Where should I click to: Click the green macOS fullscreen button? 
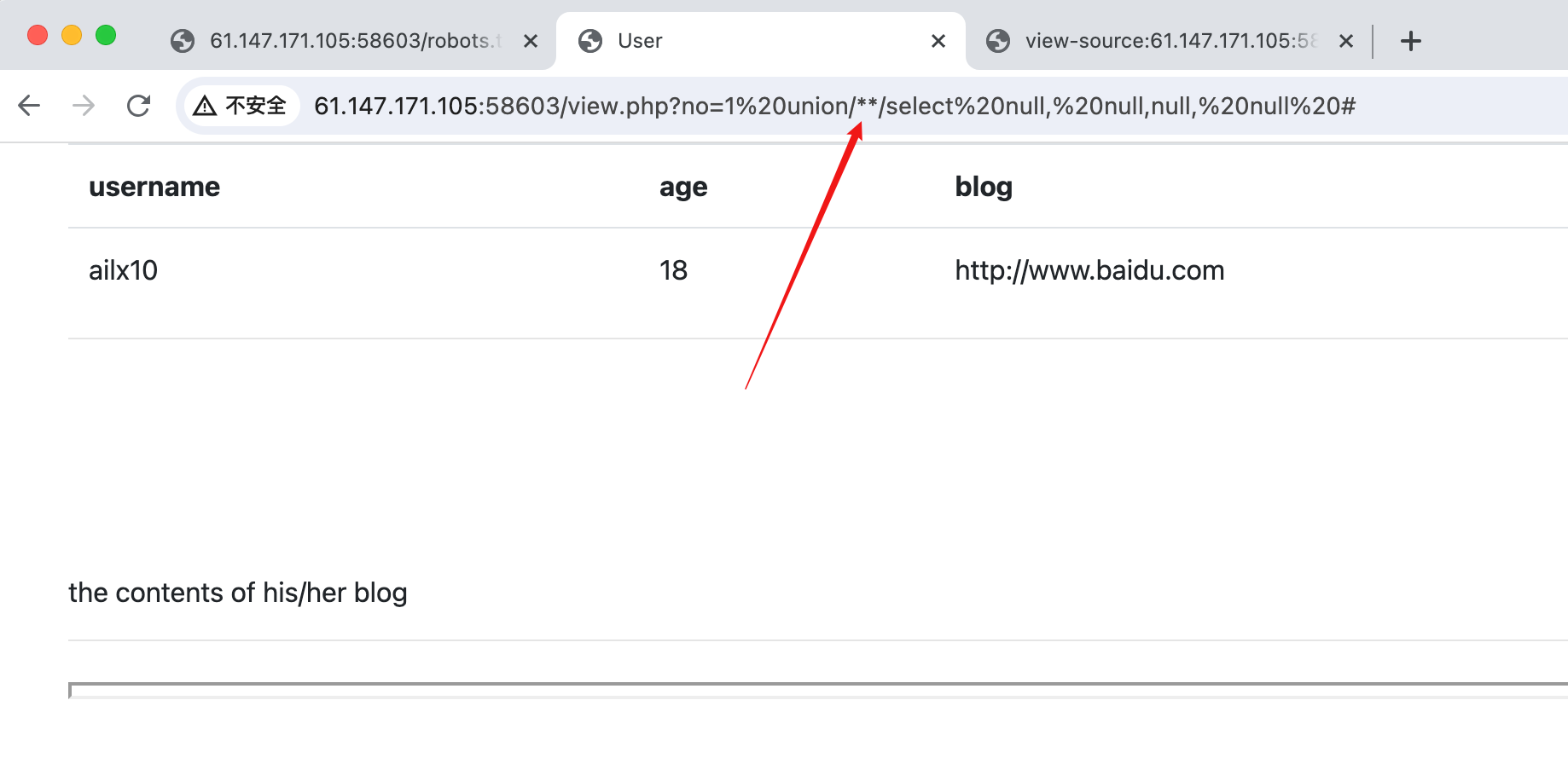pyautogui.click(x=106, y=35)
